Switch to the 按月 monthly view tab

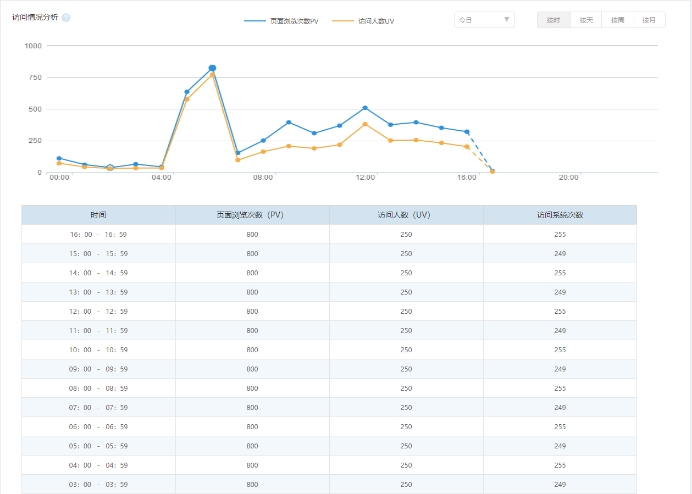point(649,20)
